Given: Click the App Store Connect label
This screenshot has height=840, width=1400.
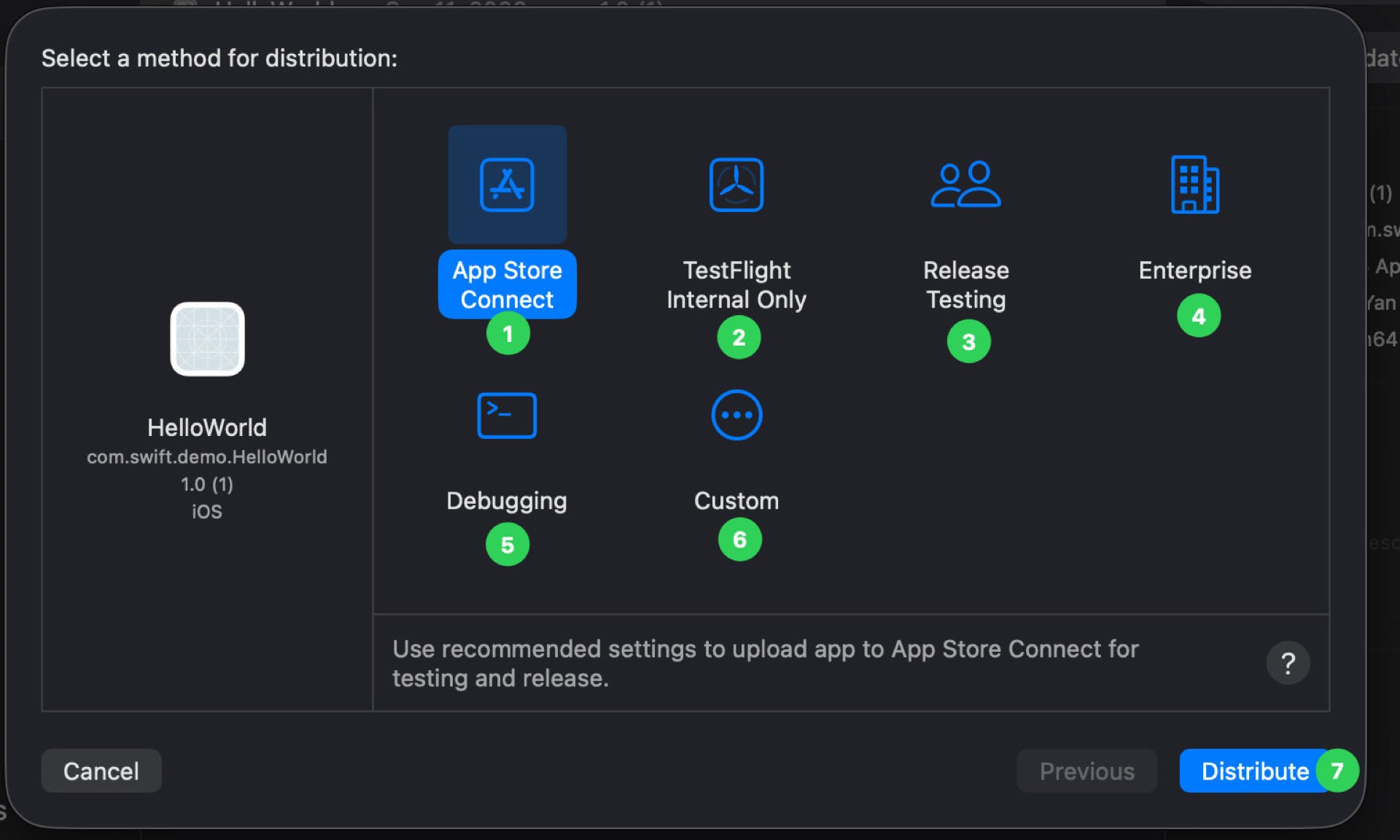Looking at the screenshot, I should click(507, 284).
